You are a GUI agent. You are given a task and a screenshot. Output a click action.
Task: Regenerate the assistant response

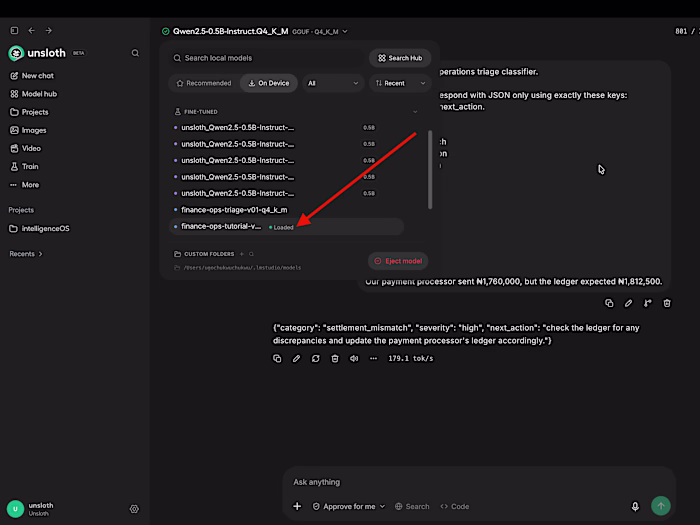point(316,358)
